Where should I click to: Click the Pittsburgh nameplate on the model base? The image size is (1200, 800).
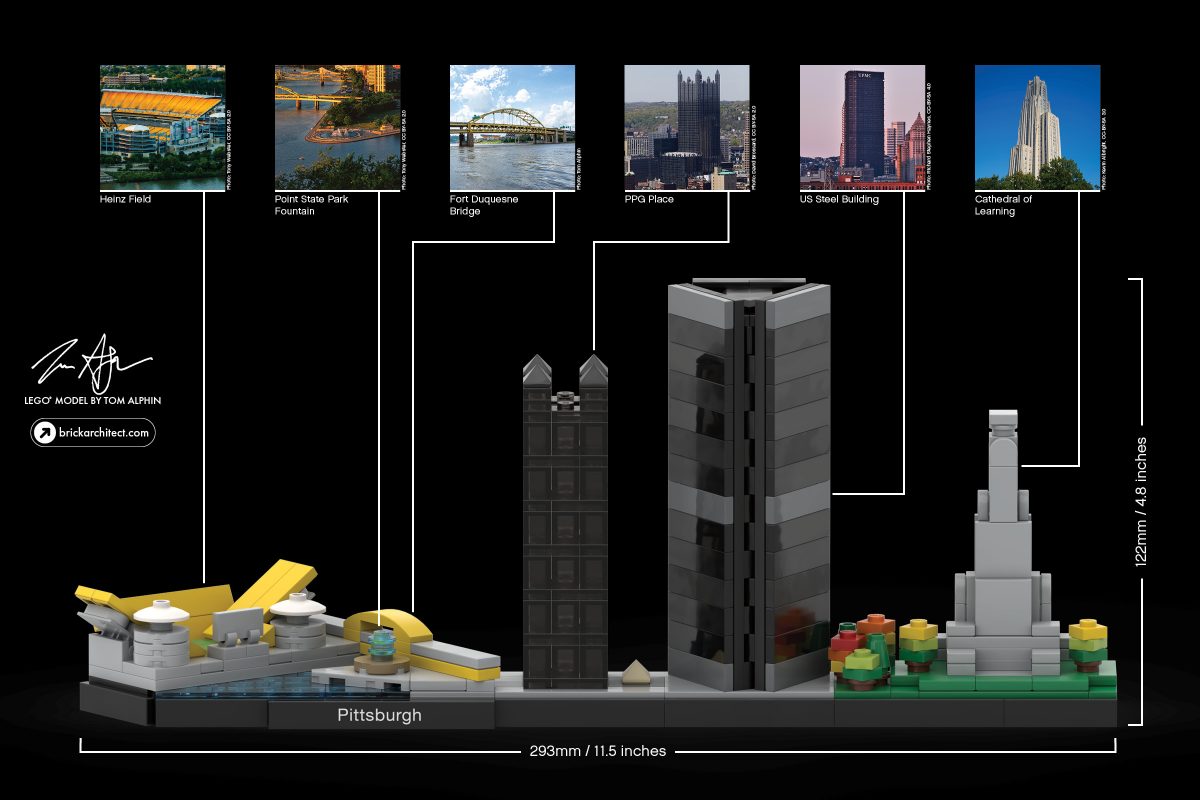[378, 715]
